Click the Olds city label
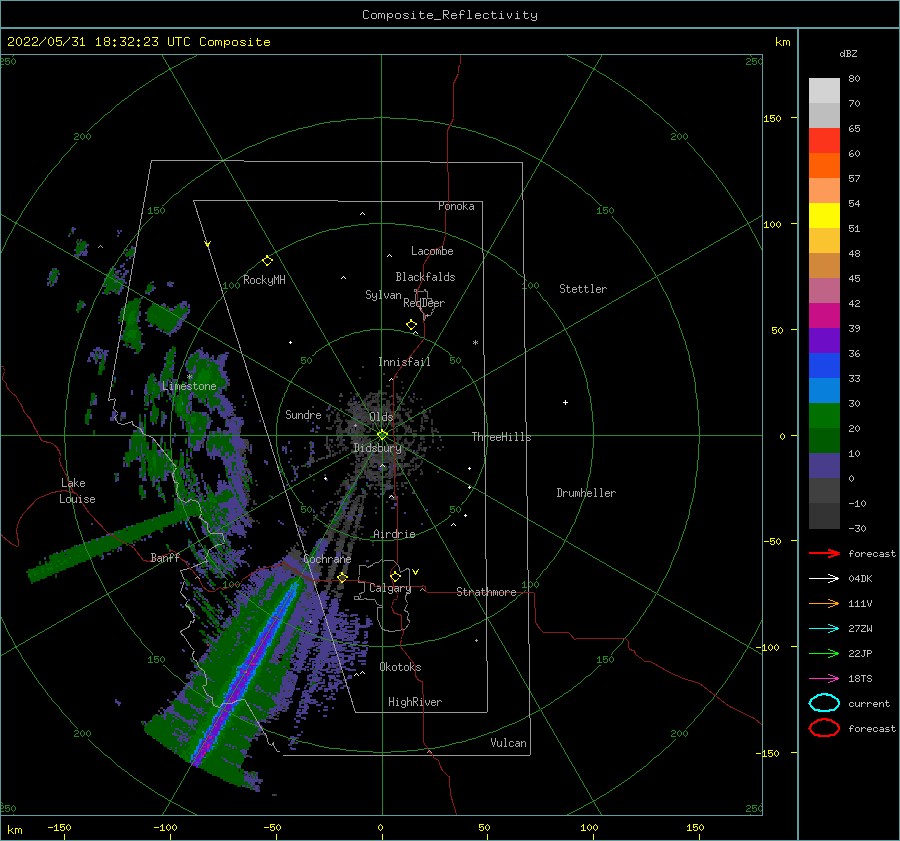Image resolution: width=900 pixels, height=841 pixels. tap(381, 417)
